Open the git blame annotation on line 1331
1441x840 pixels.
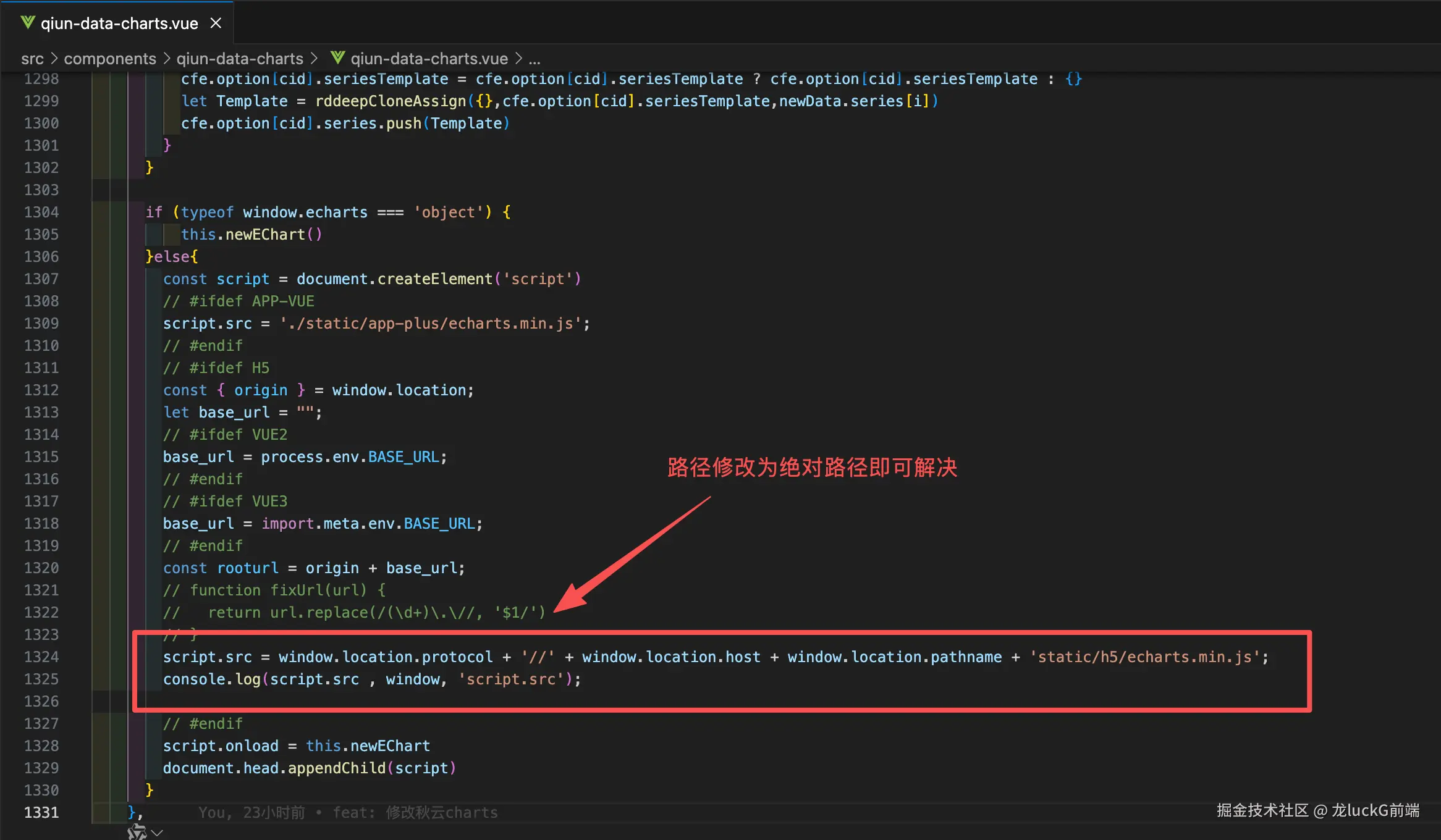tap(348, 812)
